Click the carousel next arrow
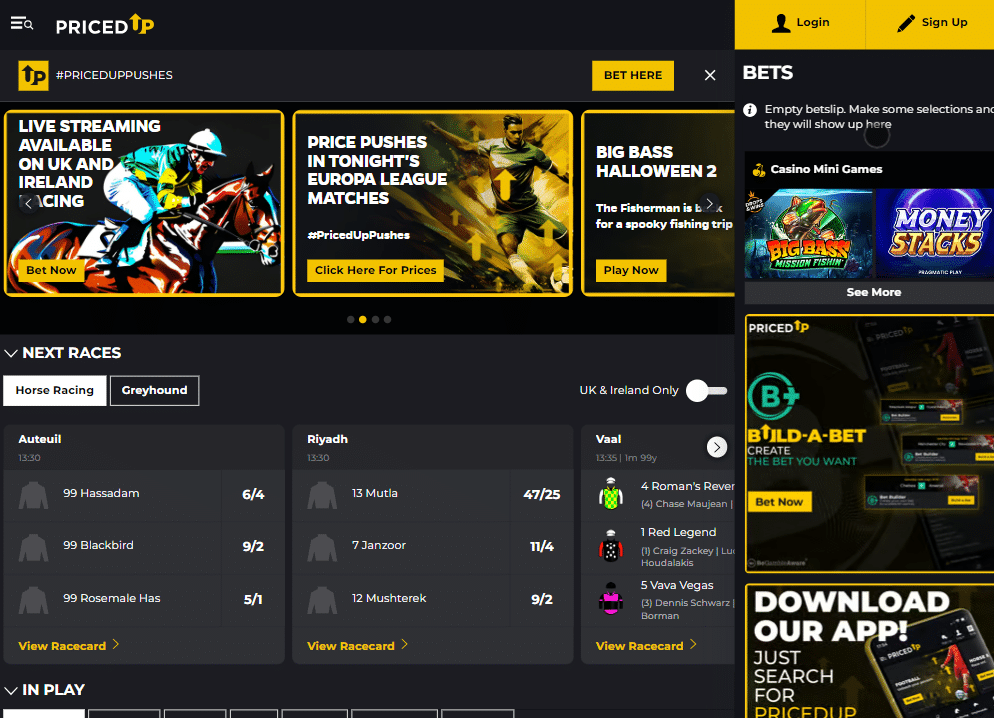Viewport: 994px width, 718px height. [x=709, y=204]
